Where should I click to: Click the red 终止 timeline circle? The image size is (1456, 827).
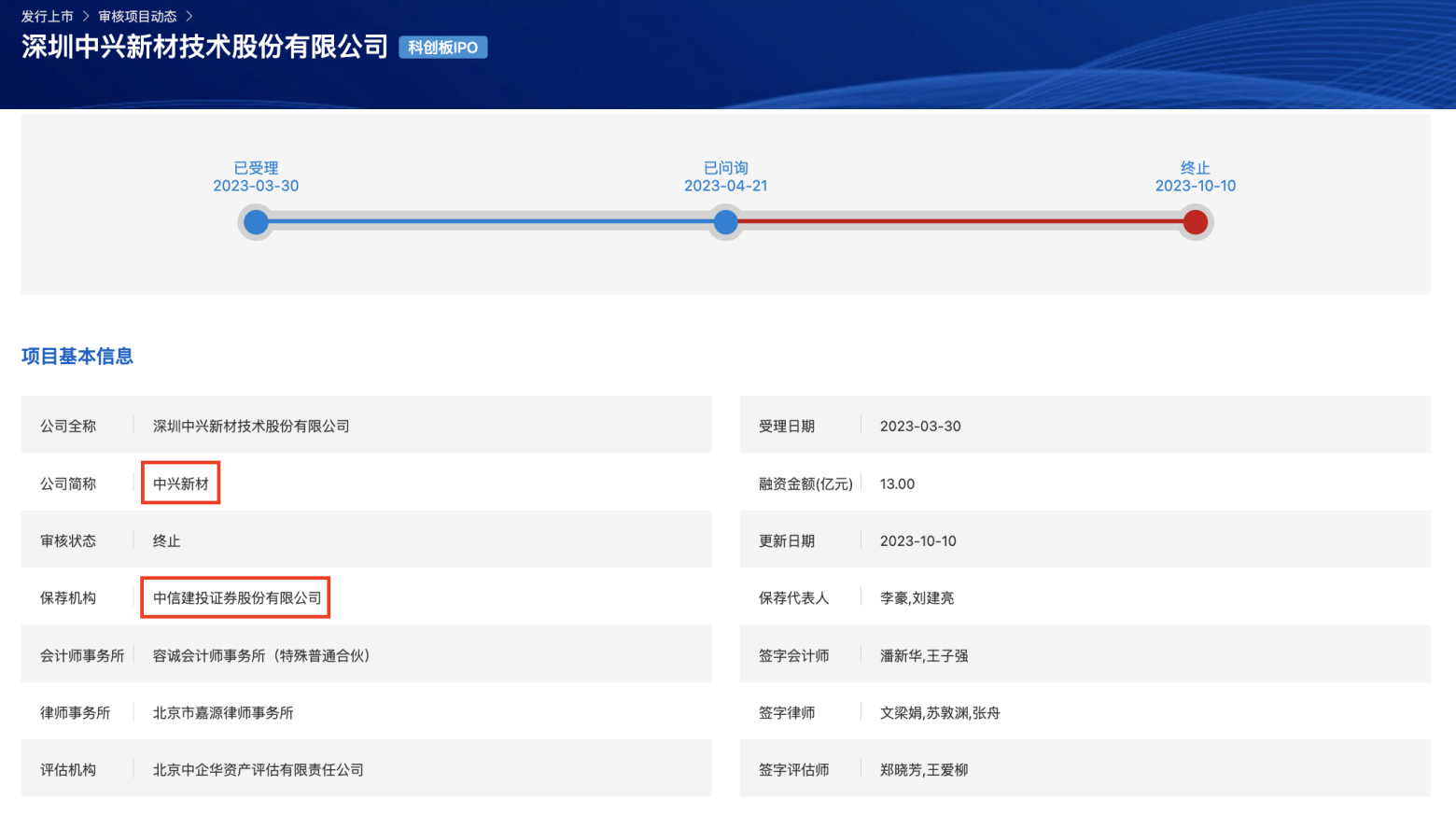1195,222
